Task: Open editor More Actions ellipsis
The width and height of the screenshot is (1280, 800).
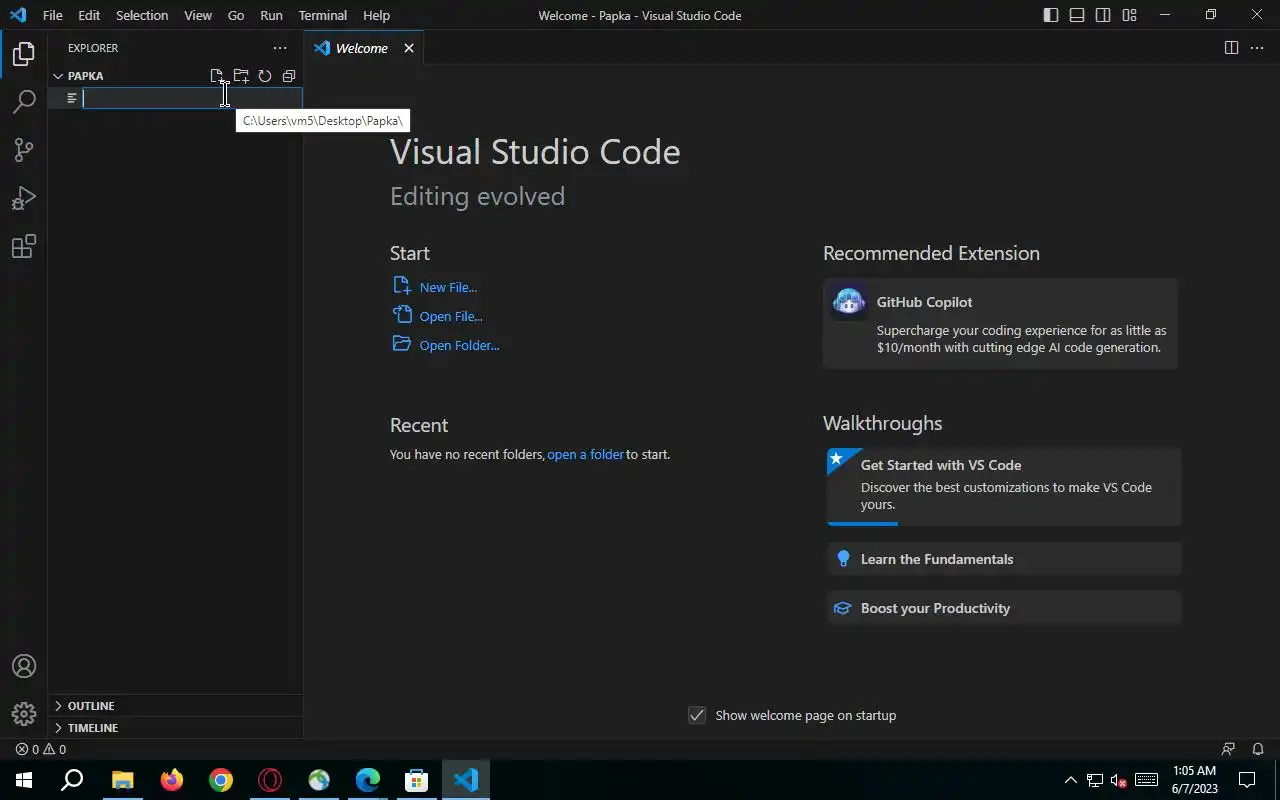Action: [1257, 48]
